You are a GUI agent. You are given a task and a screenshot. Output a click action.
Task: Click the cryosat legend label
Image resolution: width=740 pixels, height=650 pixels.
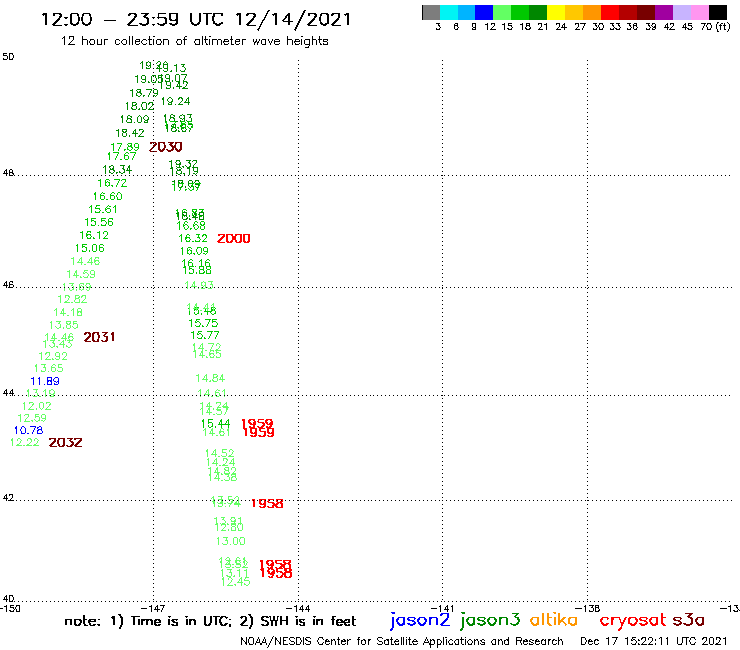click(633, 620)
